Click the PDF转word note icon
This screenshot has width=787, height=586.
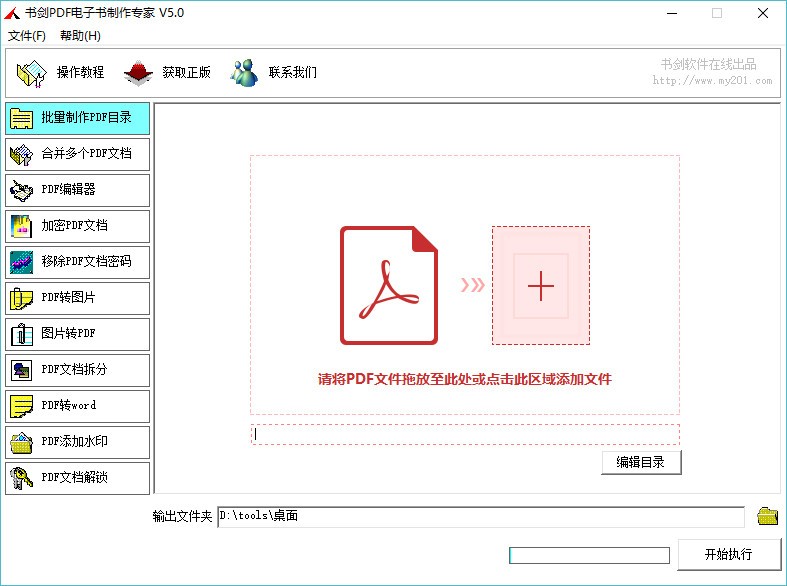pos(22,407)
